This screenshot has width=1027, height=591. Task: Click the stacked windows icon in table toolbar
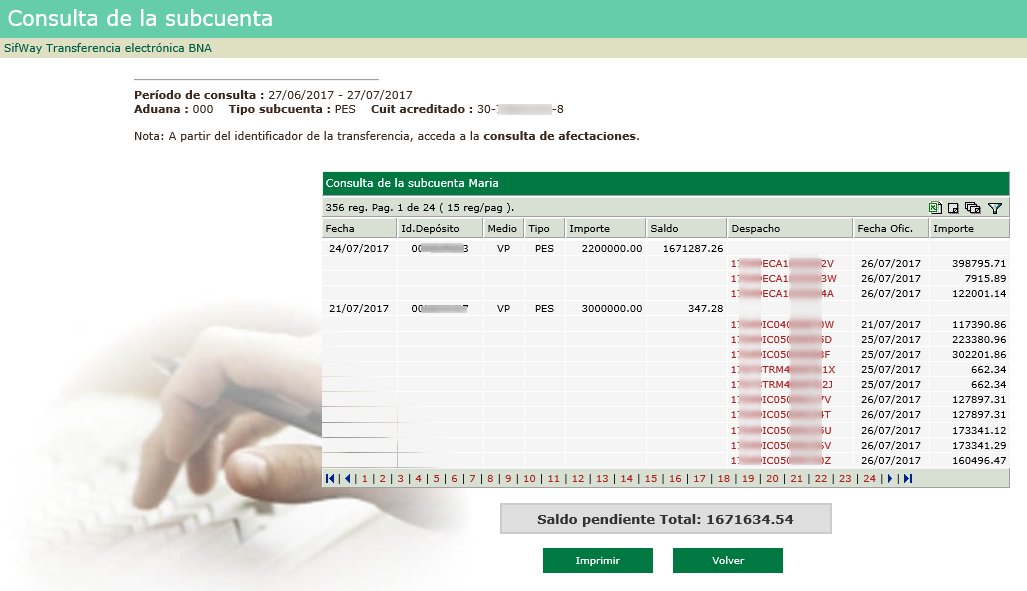pyautogui.click(x=973, y=208)
